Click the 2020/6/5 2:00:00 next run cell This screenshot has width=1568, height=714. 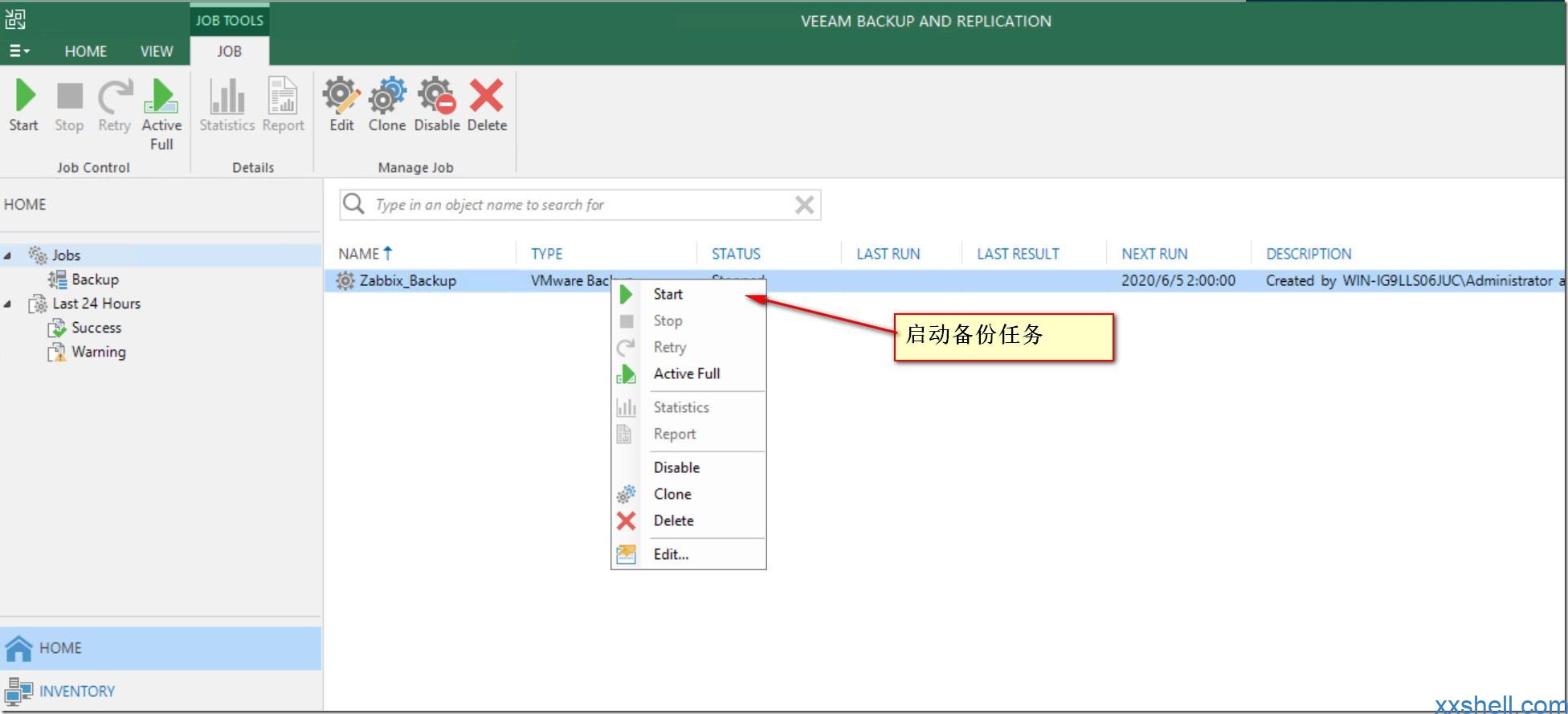tap(1178, 280)
